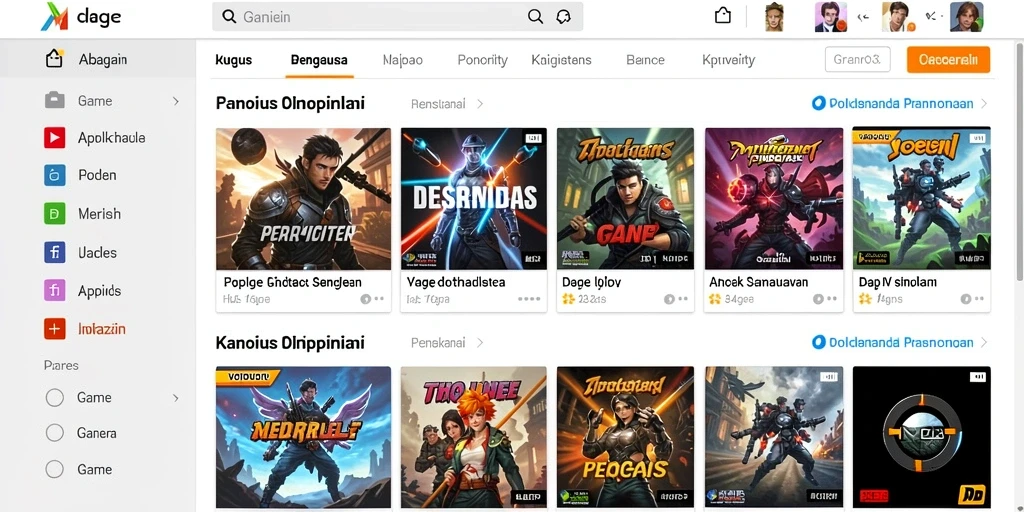Select the last Game radio button
Image resolution: width=1024 pixels, height=512 pixels.
click(55, 469)
